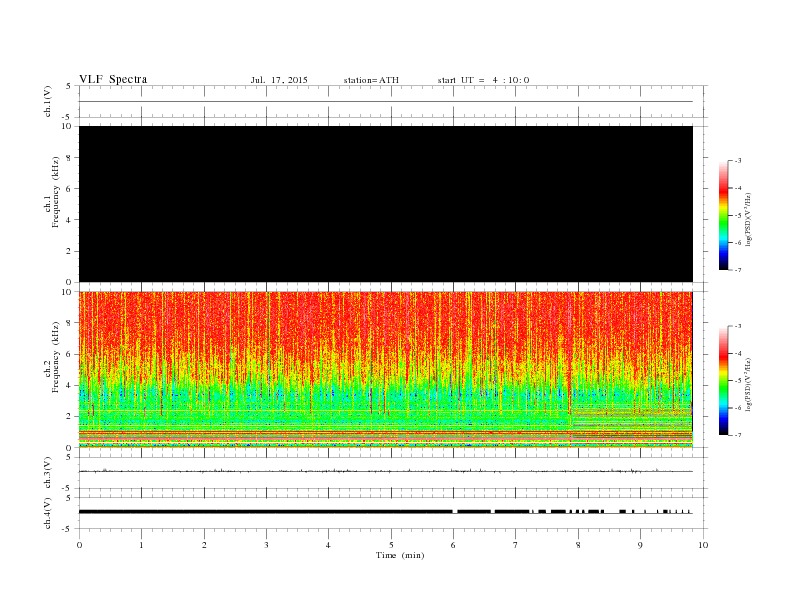Click the "-3" tick on upper color bar

pyautogui.click(x=738, y=161)
